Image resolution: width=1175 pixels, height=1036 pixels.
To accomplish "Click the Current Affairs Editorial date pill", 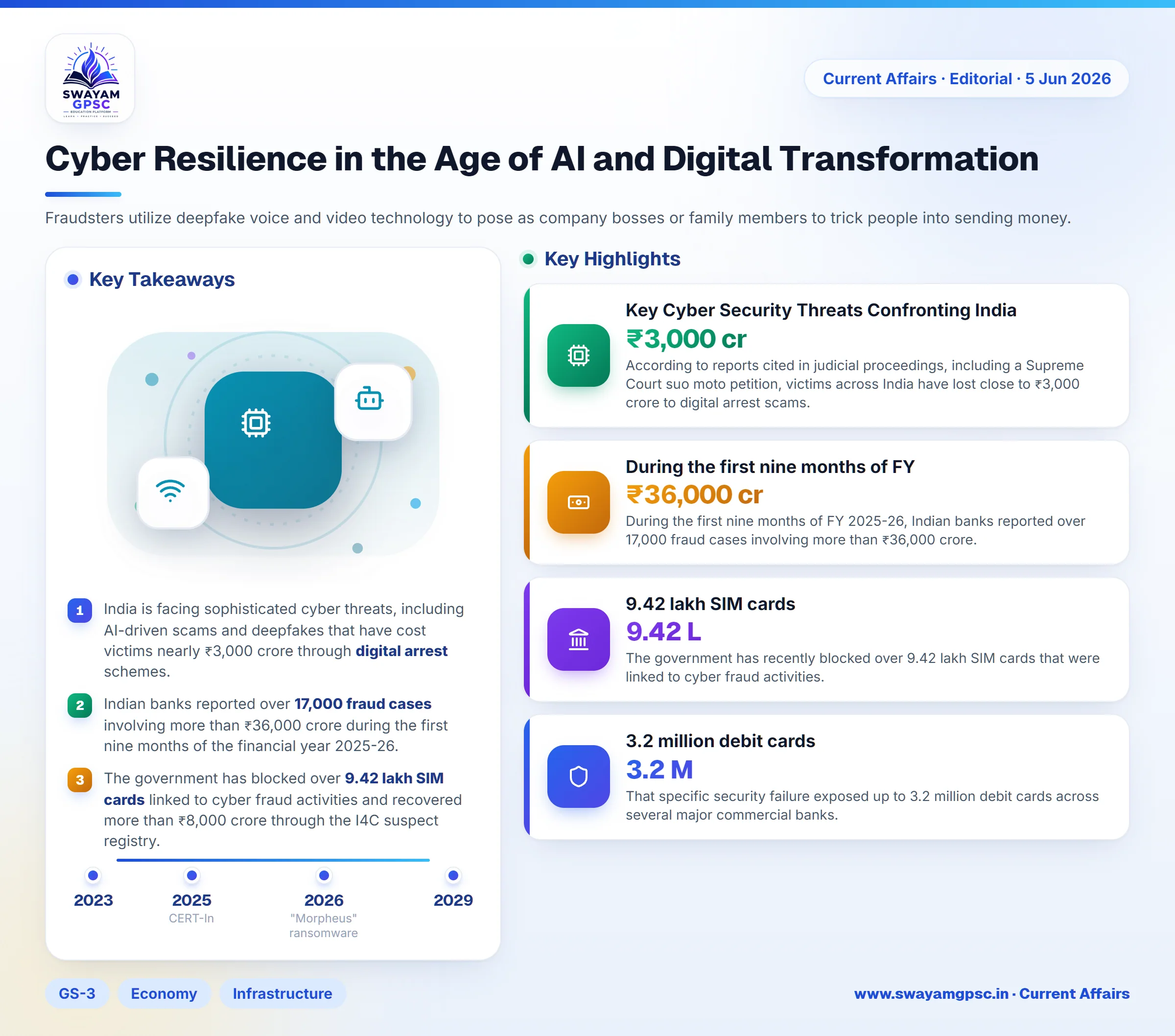I will 966,78.
